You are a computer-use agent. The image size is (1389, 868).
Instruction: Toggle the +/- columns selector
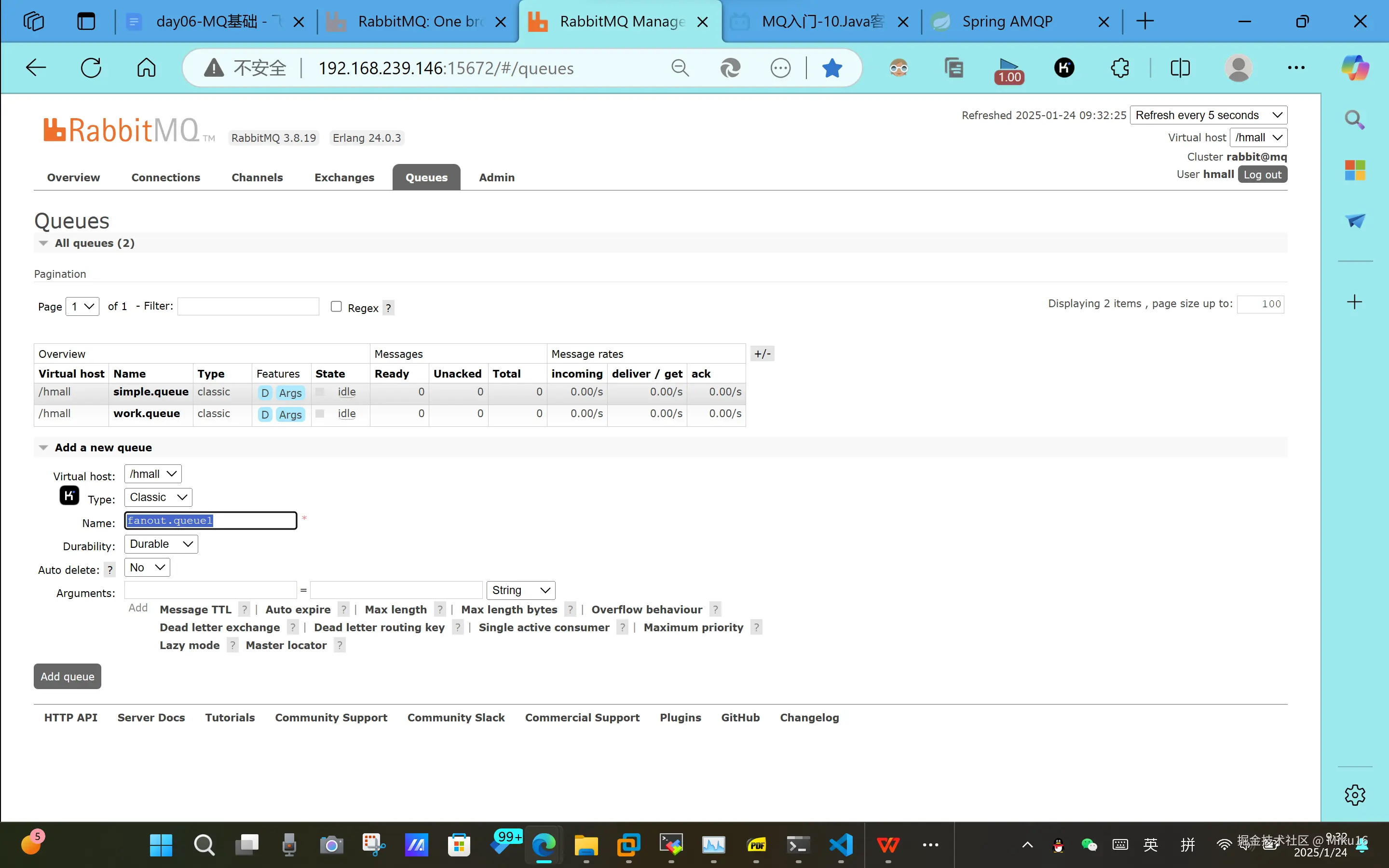coord(762,353)
